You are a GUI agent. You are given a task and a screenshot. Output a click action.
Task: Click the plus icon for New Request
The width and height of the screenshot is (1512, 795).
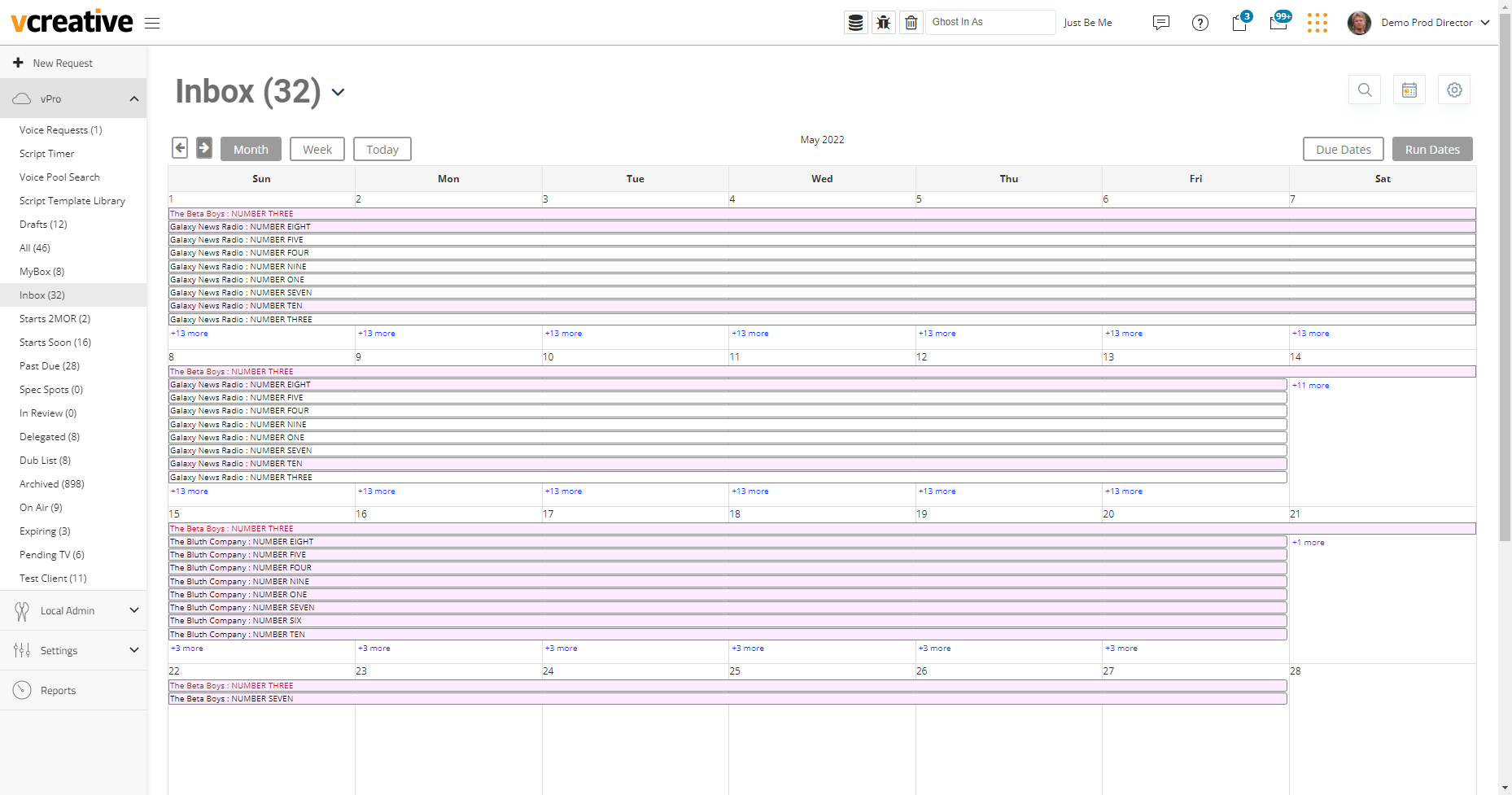coord(18,63)
